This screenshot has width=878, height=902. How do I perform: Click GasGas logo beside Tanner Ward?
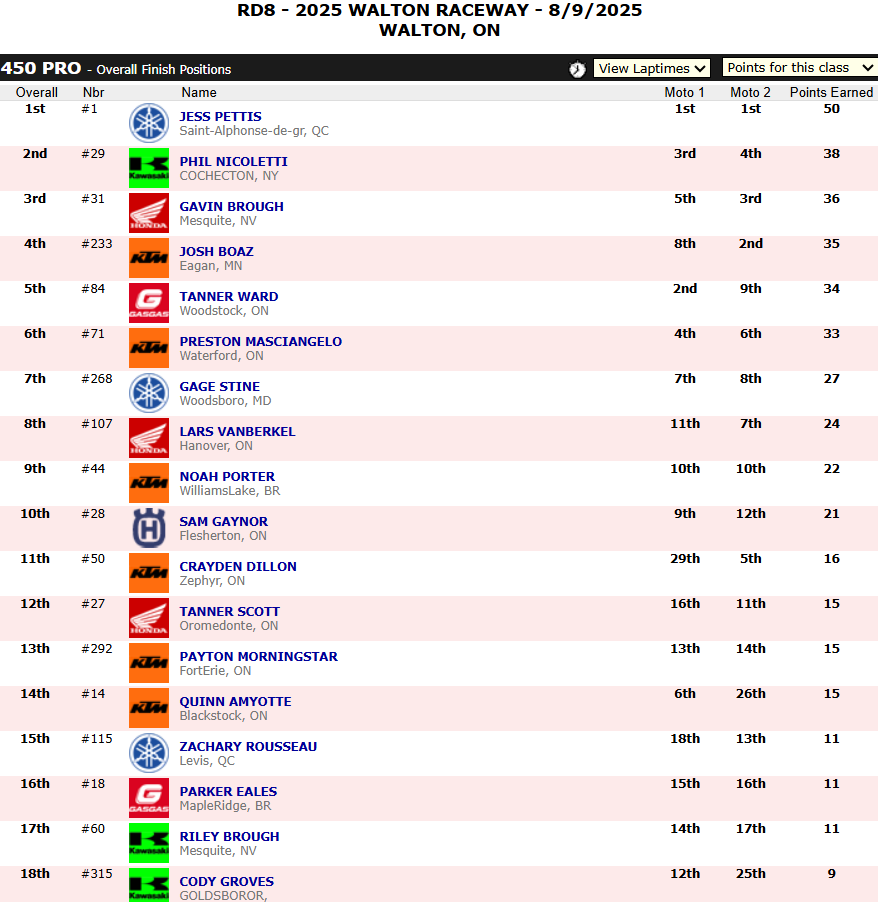[149, 303]
